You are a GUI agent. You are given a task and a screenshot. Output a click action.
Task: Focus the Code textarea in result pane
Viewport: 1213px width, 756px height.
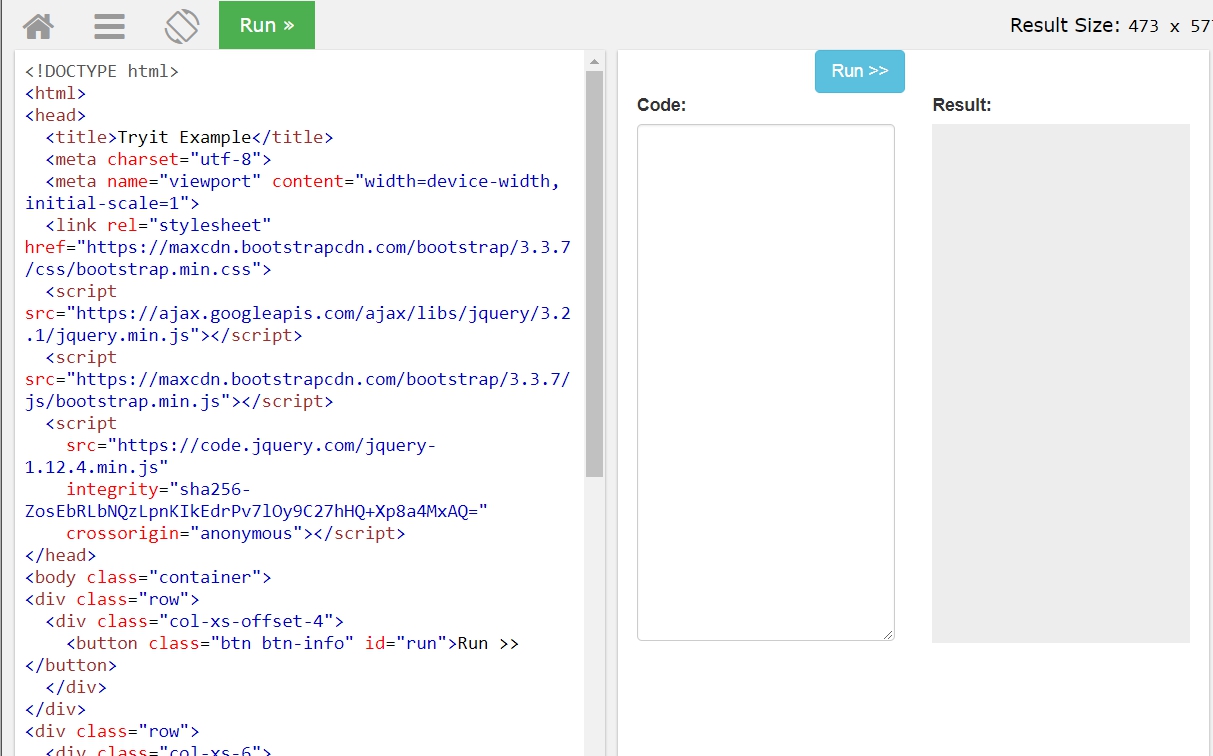[x=766, y=382]
